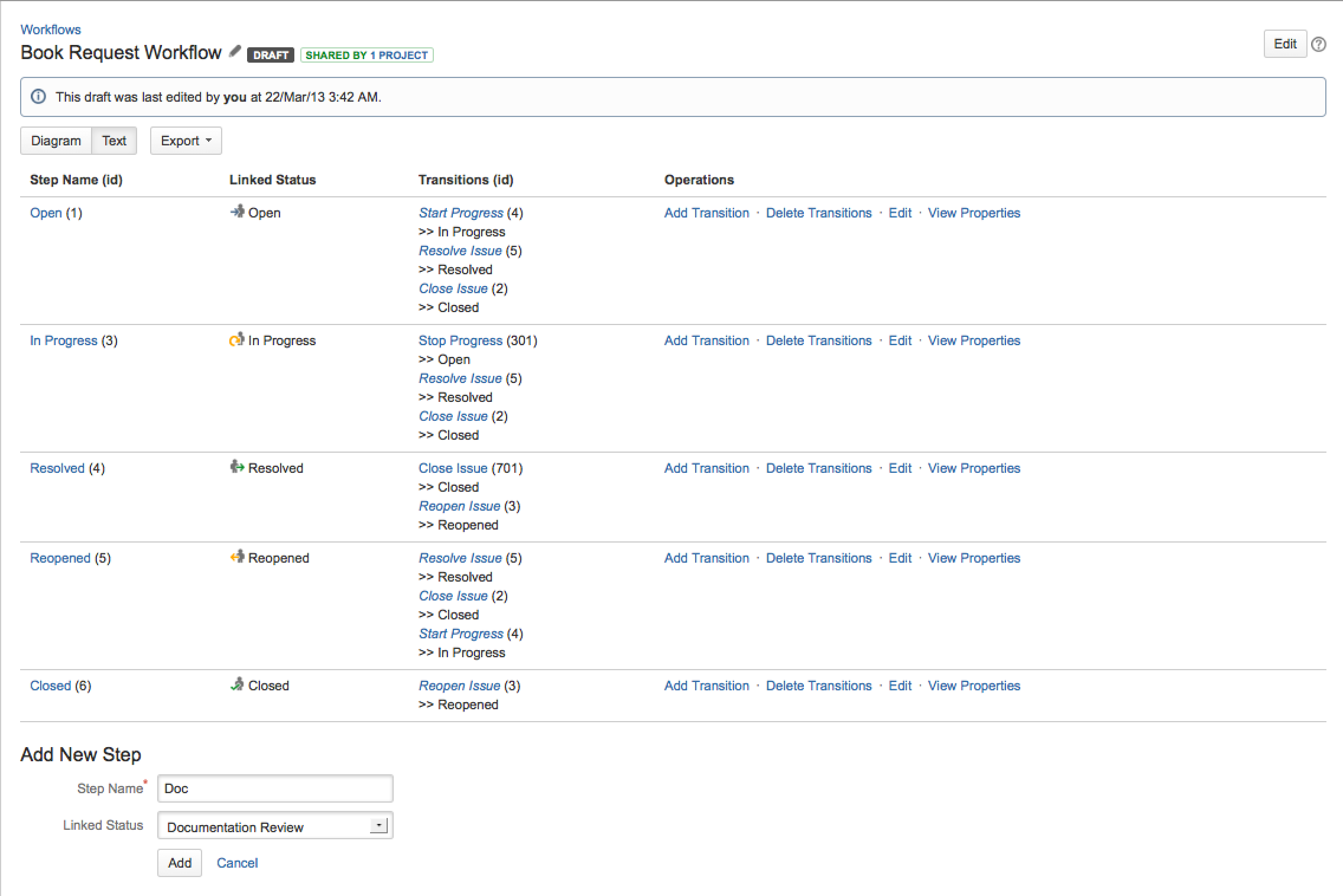Cancel adding the new step
The height and width of the screenshot is (896, 1343).
pyautogui.click(x=237, y=863)
